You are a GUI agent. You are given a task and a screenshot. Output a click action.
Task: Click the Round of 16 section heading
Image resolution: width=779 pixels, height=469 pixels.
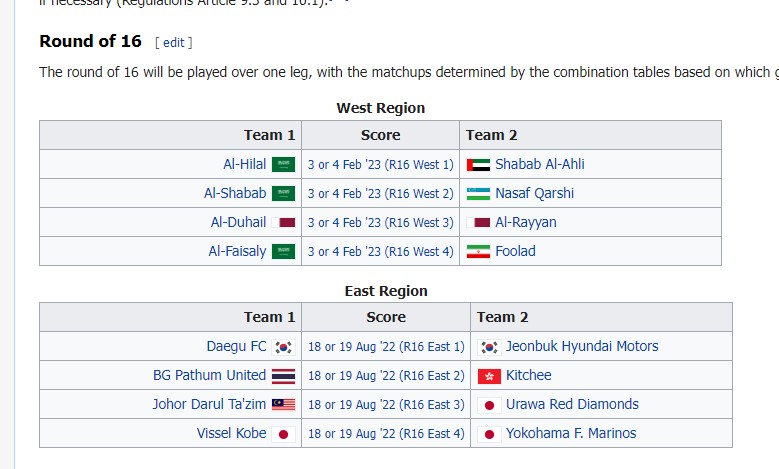pos(90,41)
